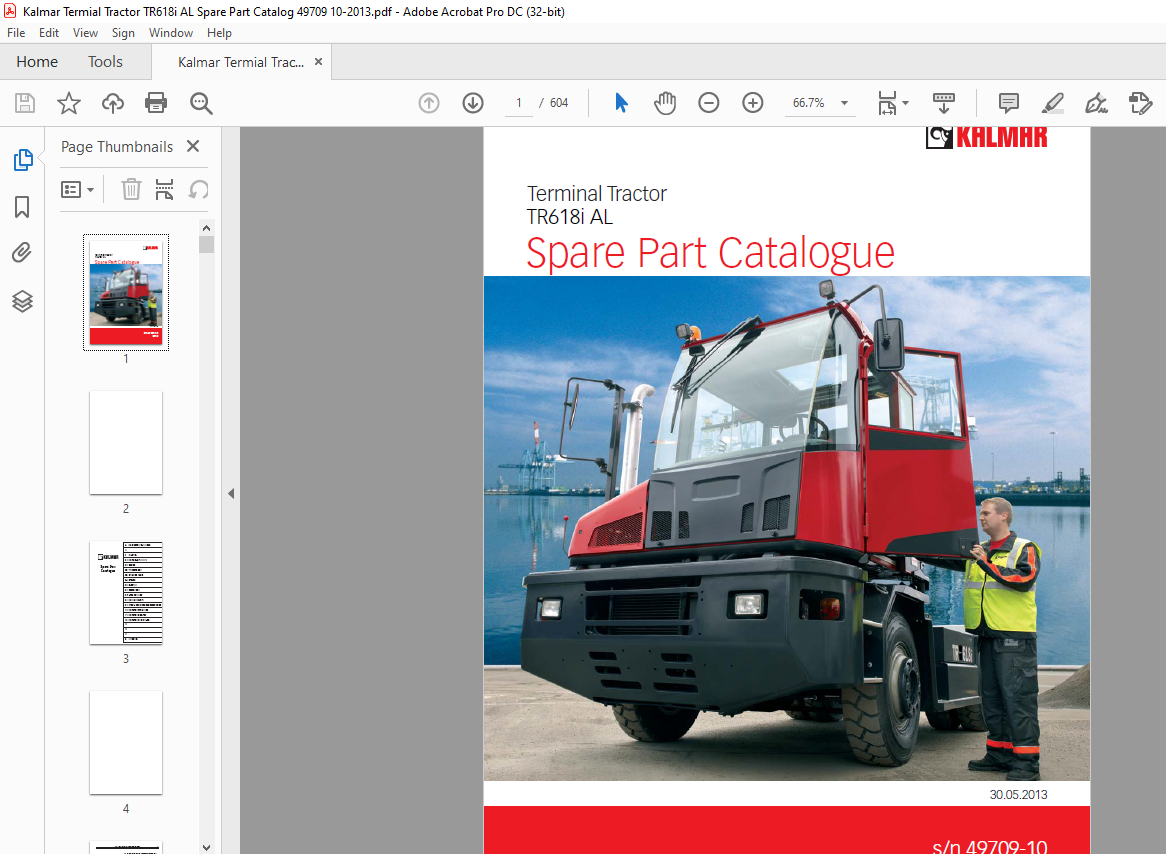Upload the file to cloud storage
This screenshot has width=1166, height=854.
coord(112,103)
